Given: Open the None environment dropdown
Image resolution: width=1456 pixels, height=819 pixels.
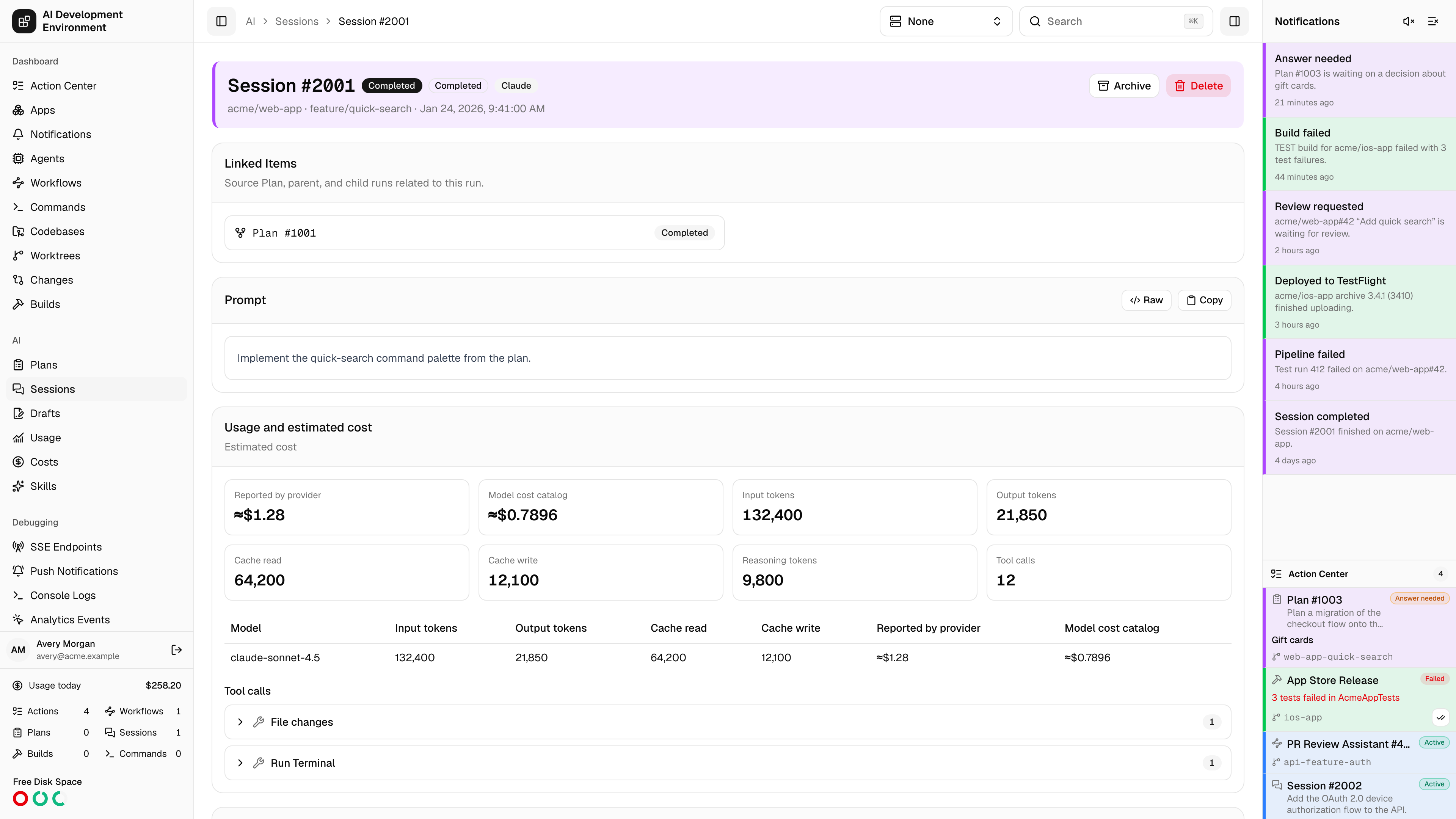Looking at the screenshot, I should click(946, 22).
